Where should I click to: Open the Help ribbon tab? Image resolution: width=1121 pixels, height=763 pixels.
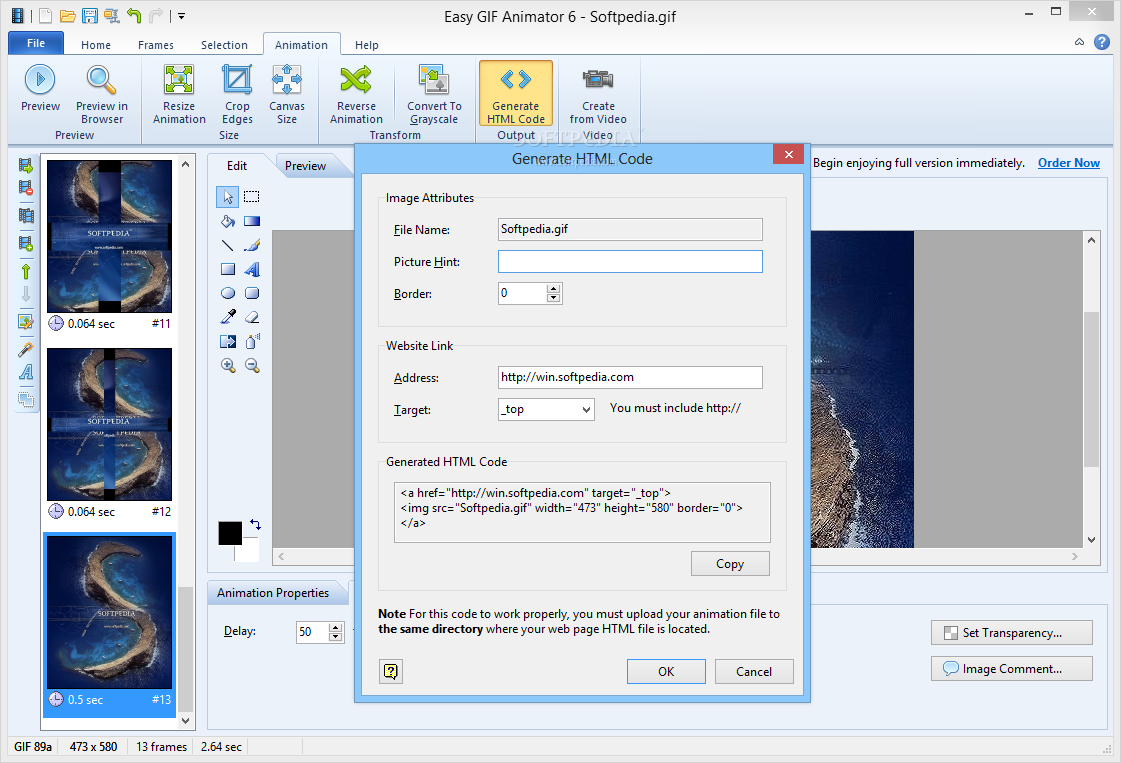[367, 44]
